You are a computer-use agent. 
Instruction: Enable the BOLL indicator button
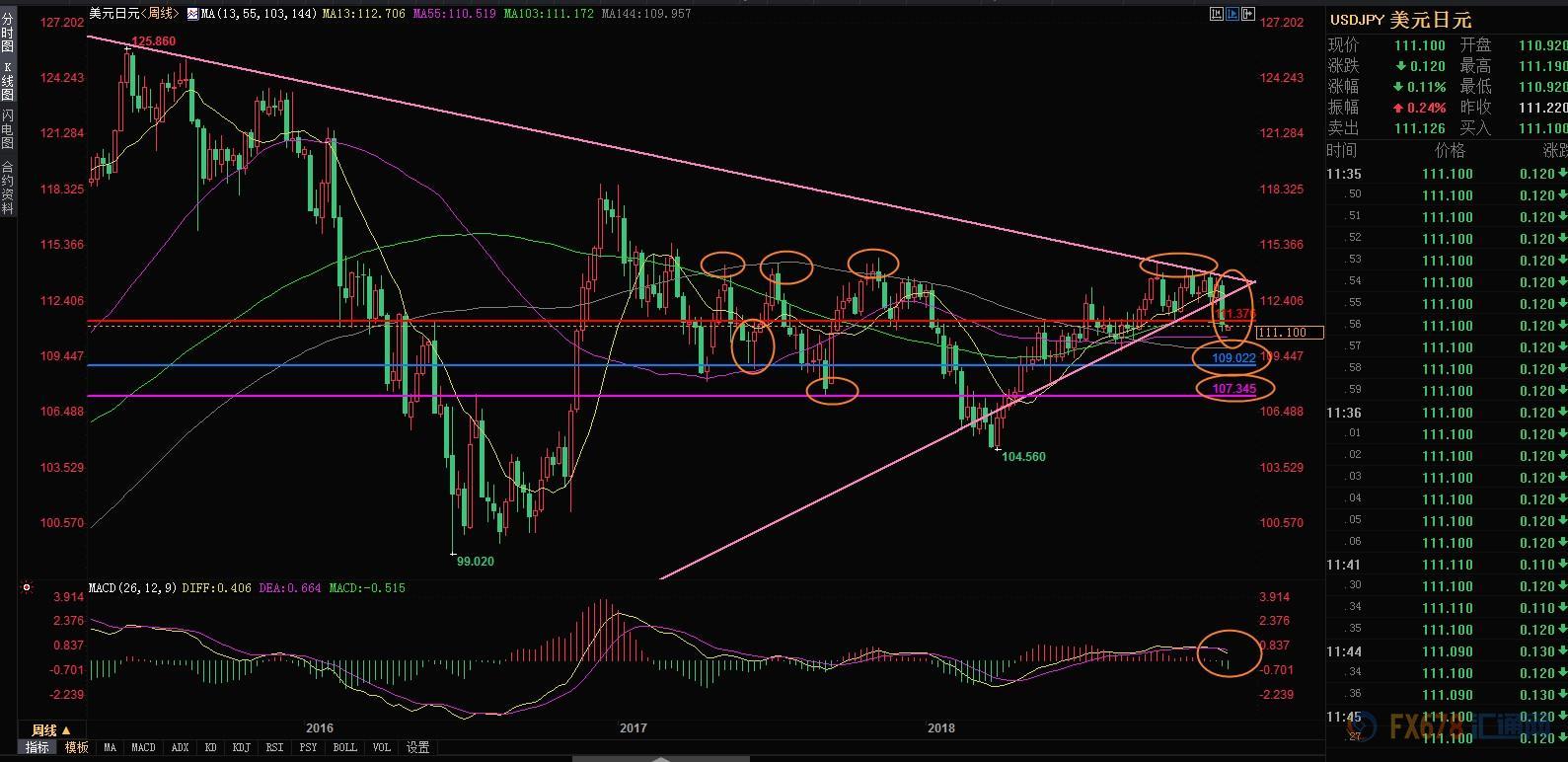344,748
